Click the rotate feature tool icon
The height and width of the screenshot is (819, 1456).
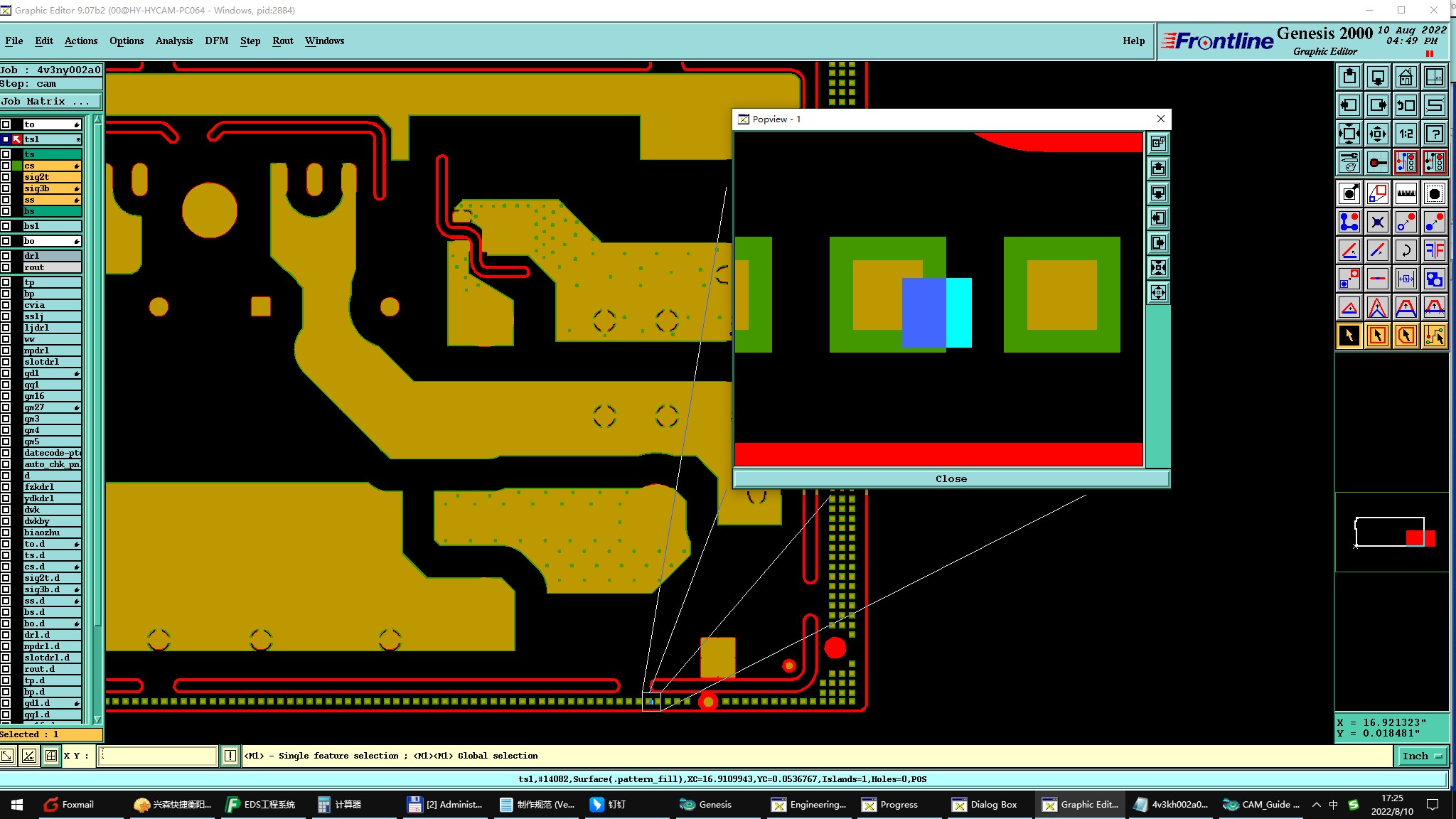click(1406, 250)
